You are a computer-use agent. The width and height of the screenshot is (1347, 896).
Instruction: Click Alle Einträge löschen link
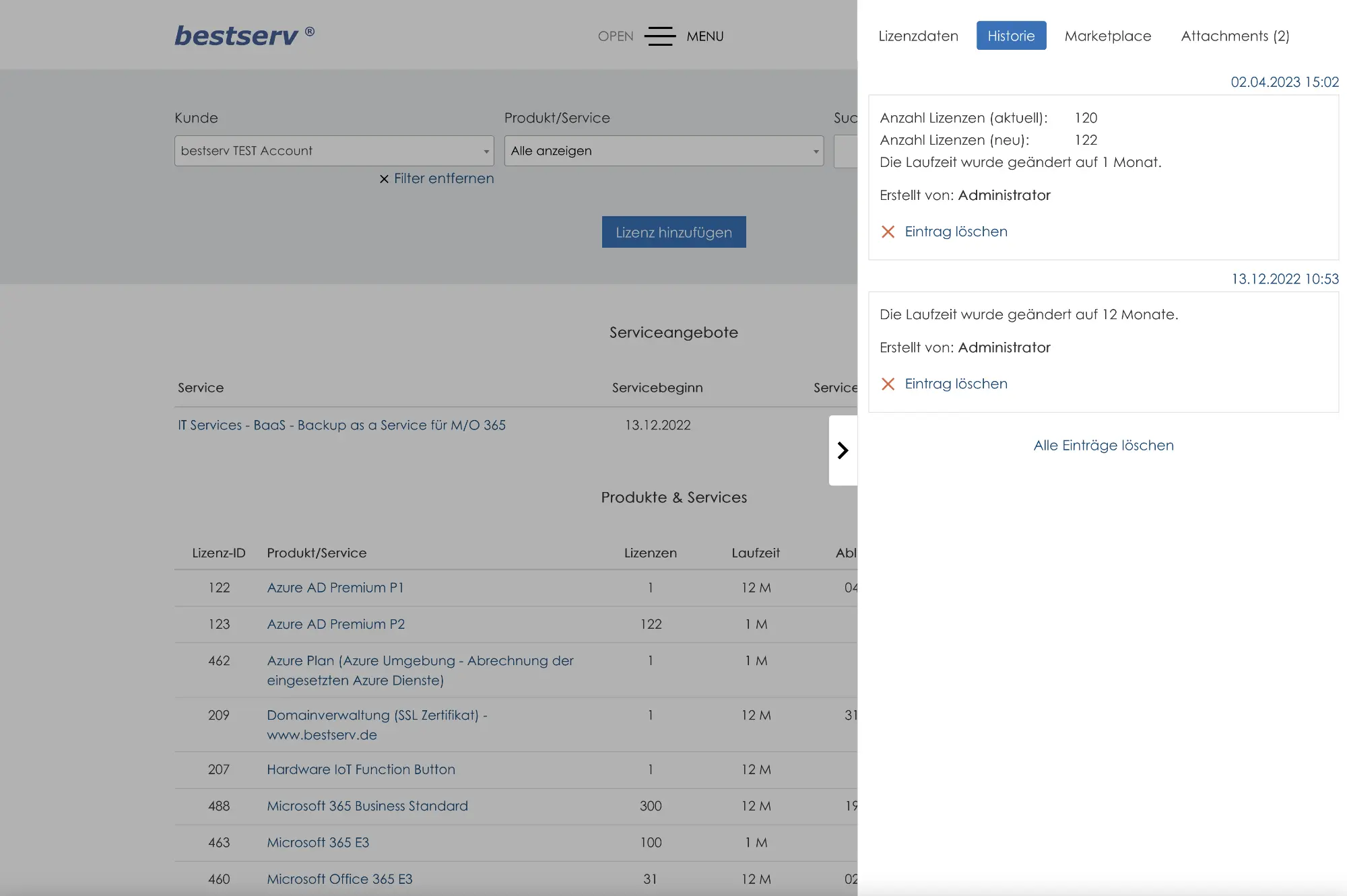click(x=1103, y=446)
